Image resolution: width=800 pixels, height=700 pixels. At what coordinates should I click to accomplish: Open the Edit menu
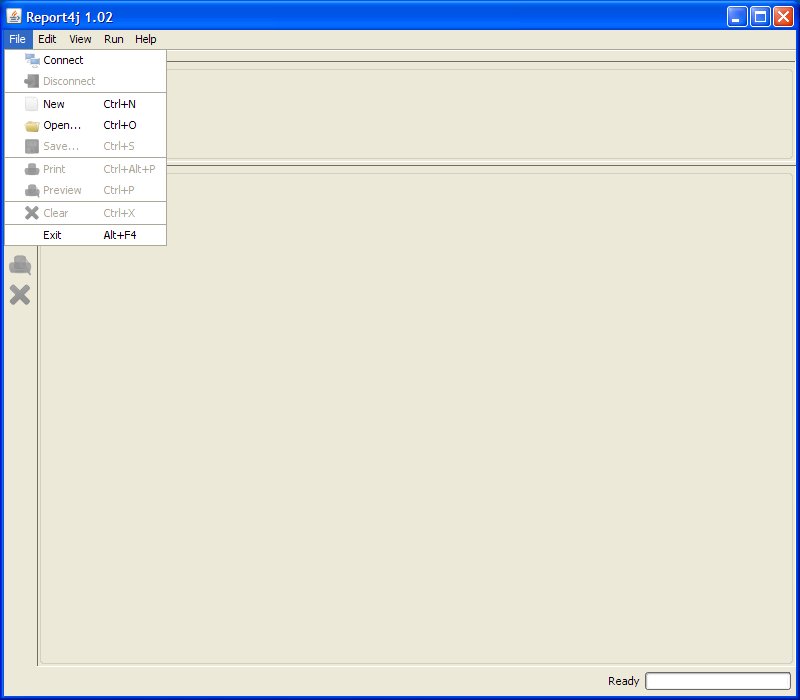tap(47, 39)
